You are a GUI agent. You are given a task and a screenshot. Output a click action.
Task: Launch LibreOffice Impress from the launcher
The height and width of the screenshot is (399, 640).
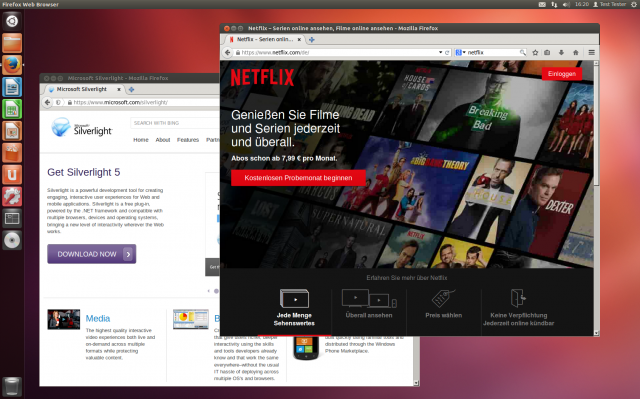pyautogui.click(x=12, y=131)
